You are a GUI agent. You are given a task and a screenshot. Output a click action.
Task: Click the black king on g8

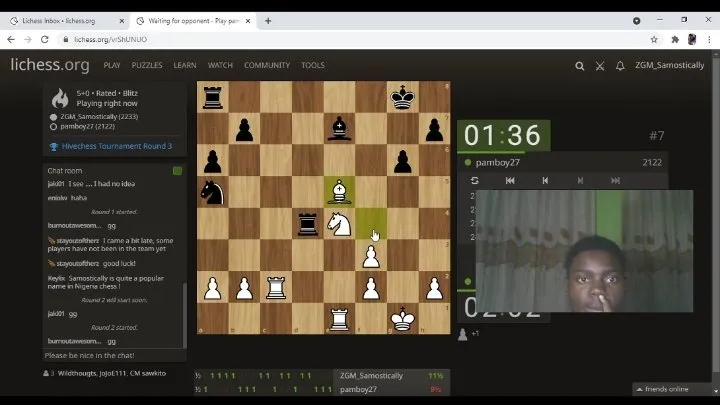pos(403,97)
